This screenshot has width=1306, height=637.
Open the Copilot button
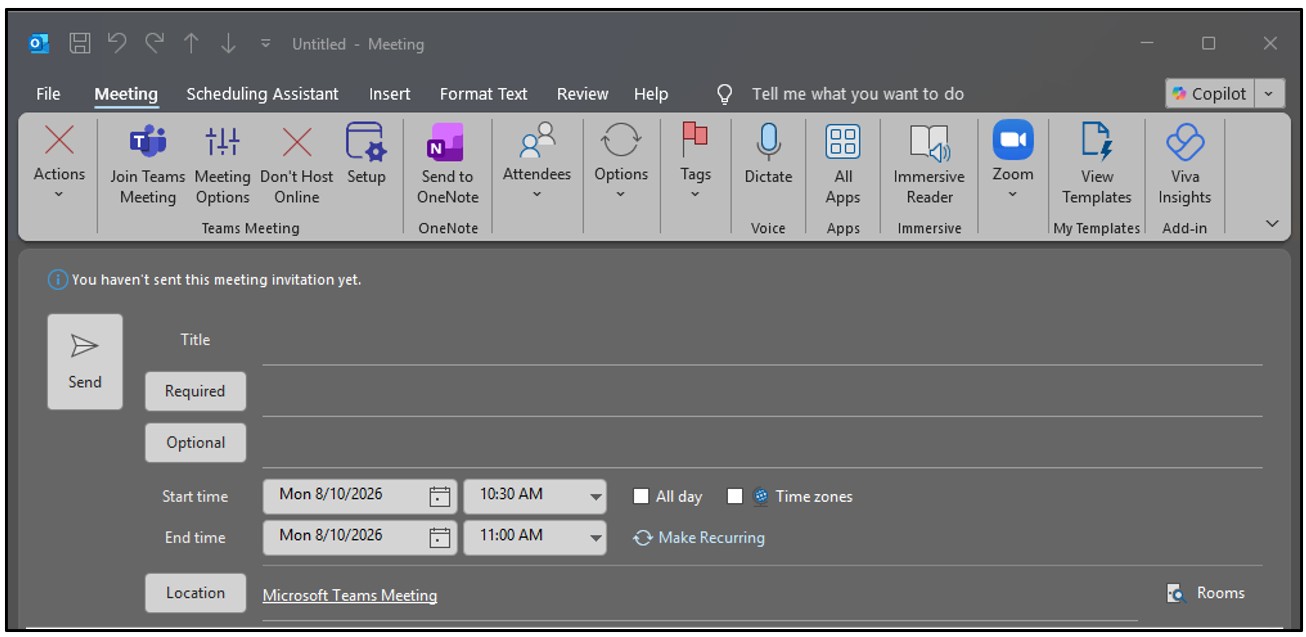tap(1209, 94)
